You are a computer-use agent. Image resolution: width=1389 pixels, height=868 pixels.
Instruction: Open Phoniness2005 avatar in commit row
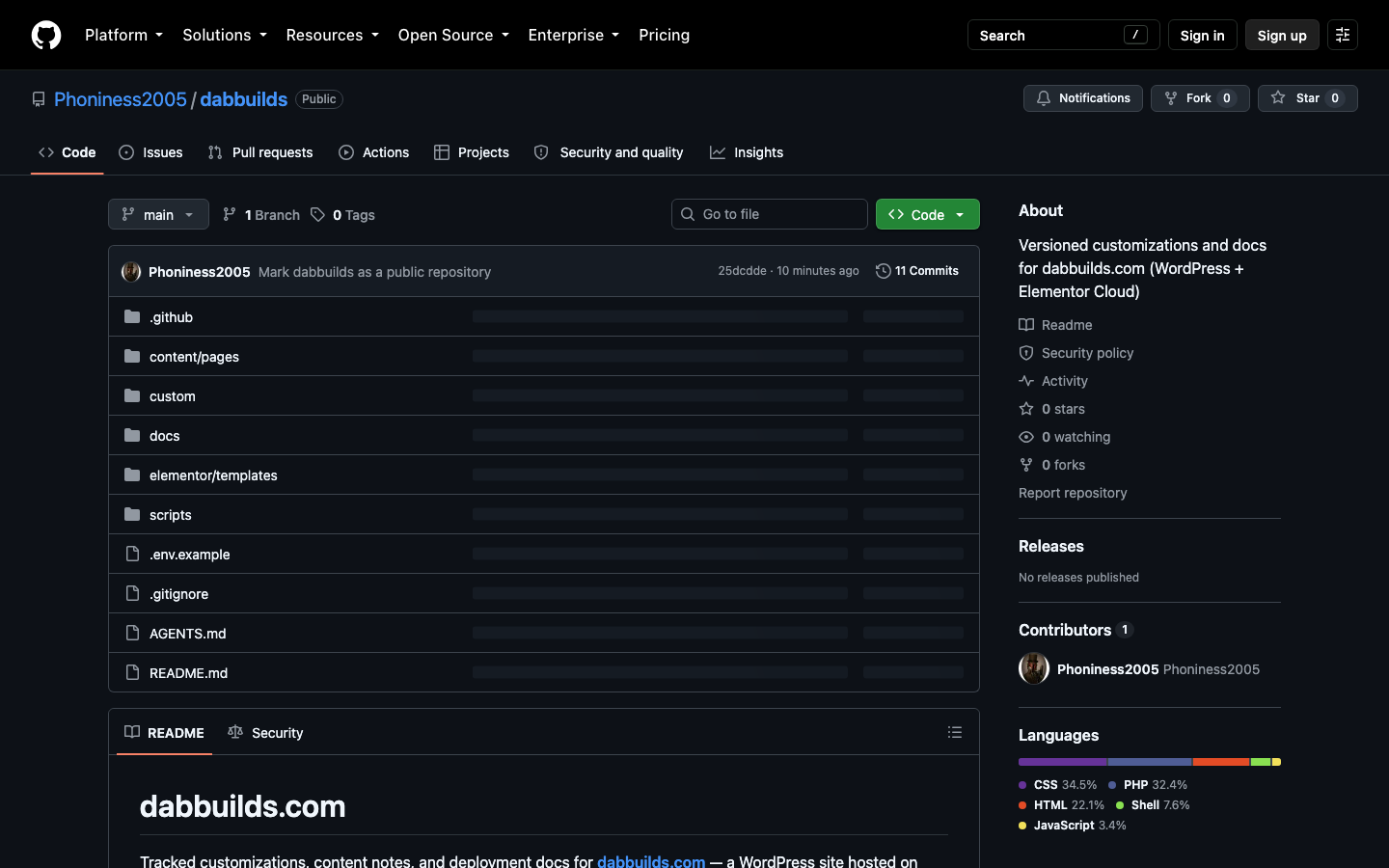[x=131, y=272]
